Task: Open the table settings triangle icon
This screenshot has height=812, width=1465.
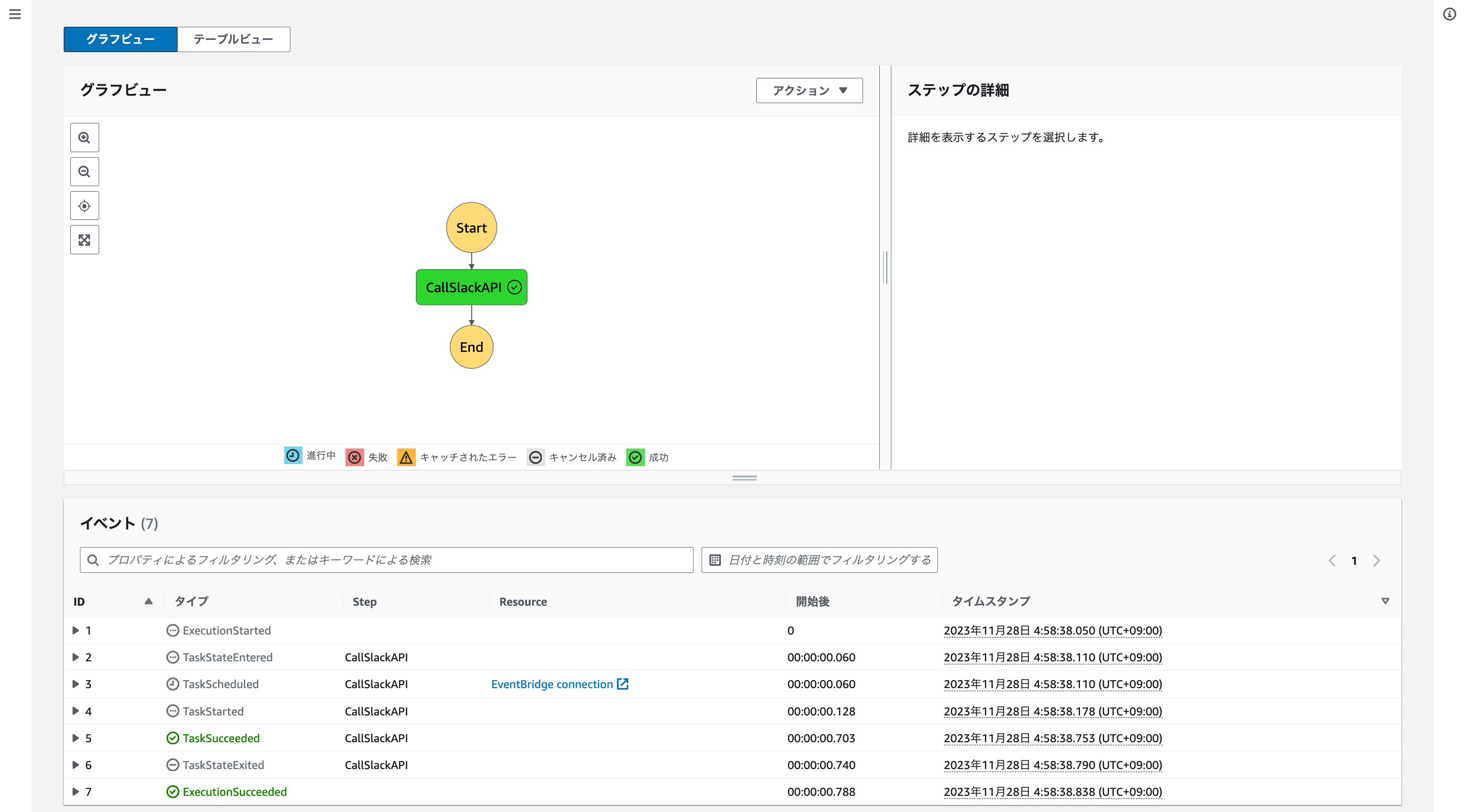Action: [x=1385, y=601]
